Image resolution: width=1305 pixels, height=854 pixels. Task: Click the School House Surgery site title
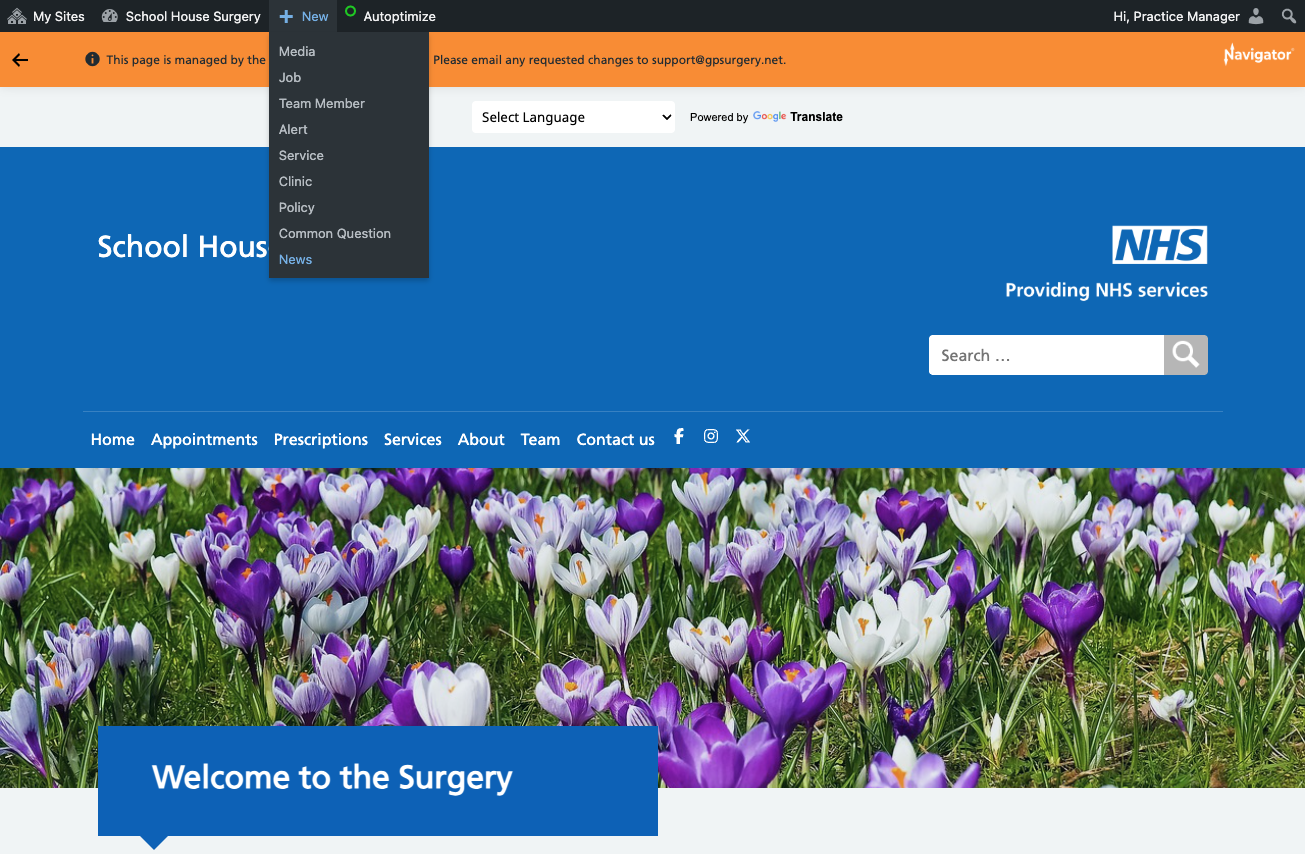pos(183,246)
